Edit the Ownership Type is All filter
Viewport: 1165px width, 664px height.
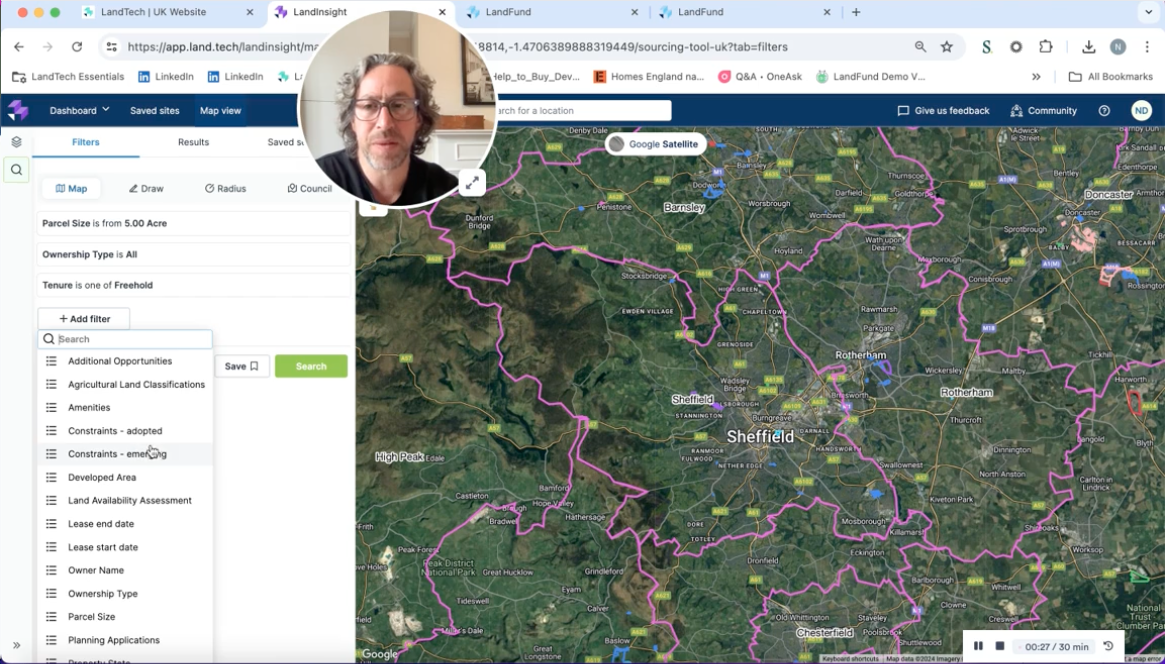coord(193,254)
